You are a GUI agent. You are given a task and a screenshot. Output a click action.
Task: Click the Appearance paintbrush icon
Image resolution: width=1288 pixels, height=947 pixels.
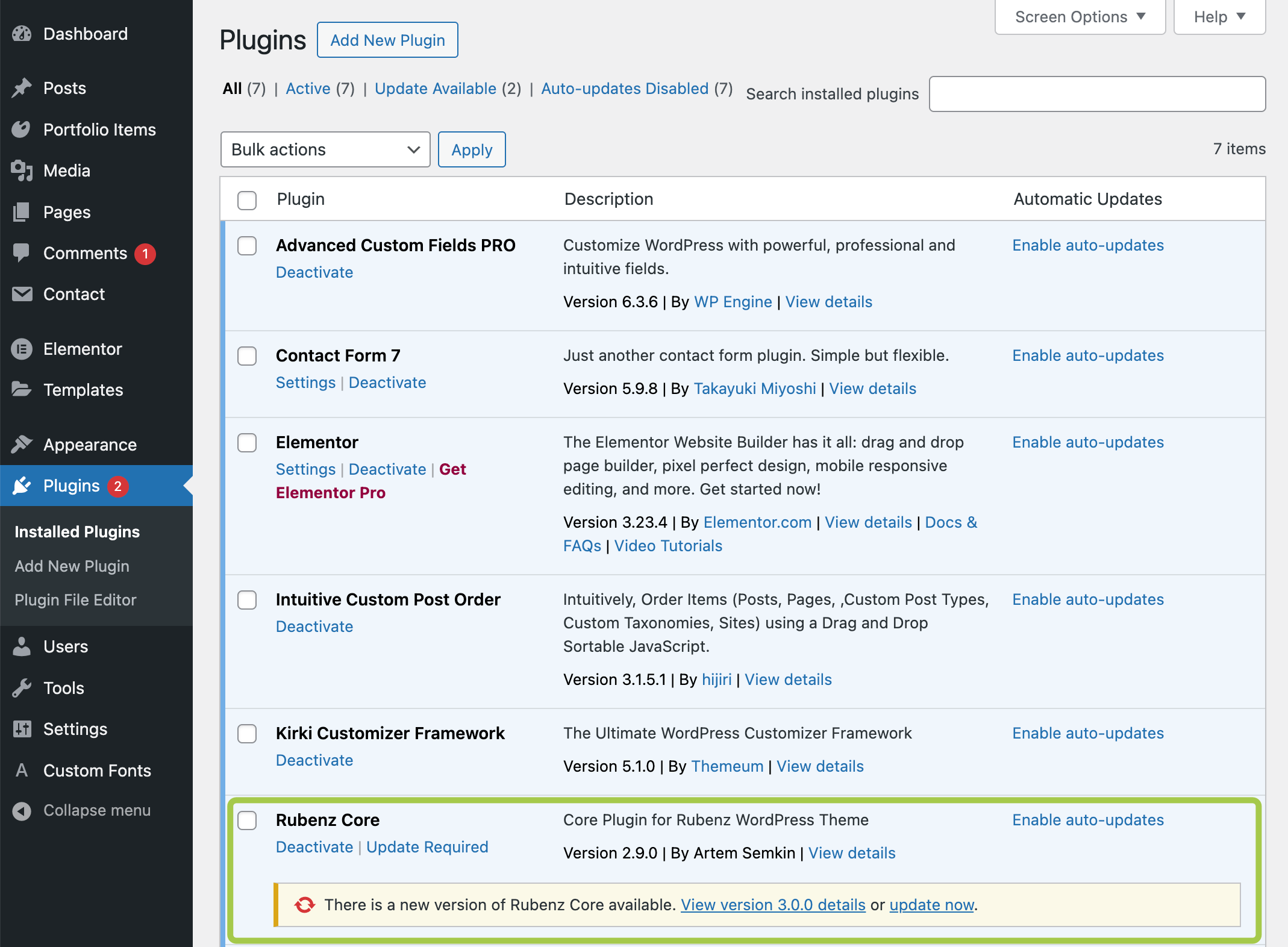(x=22, y=445)
